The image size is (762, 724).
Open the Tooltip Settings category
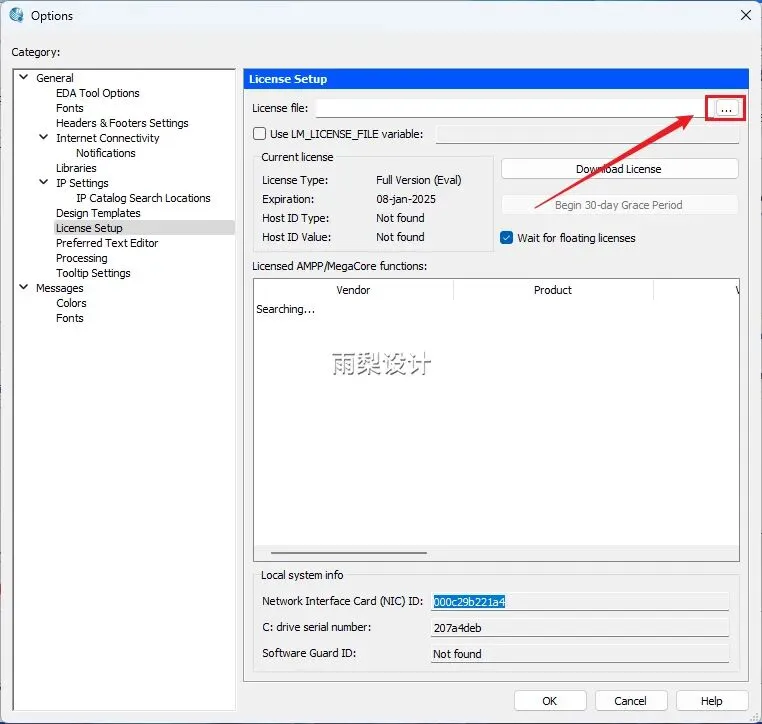[x=93, y=273]
